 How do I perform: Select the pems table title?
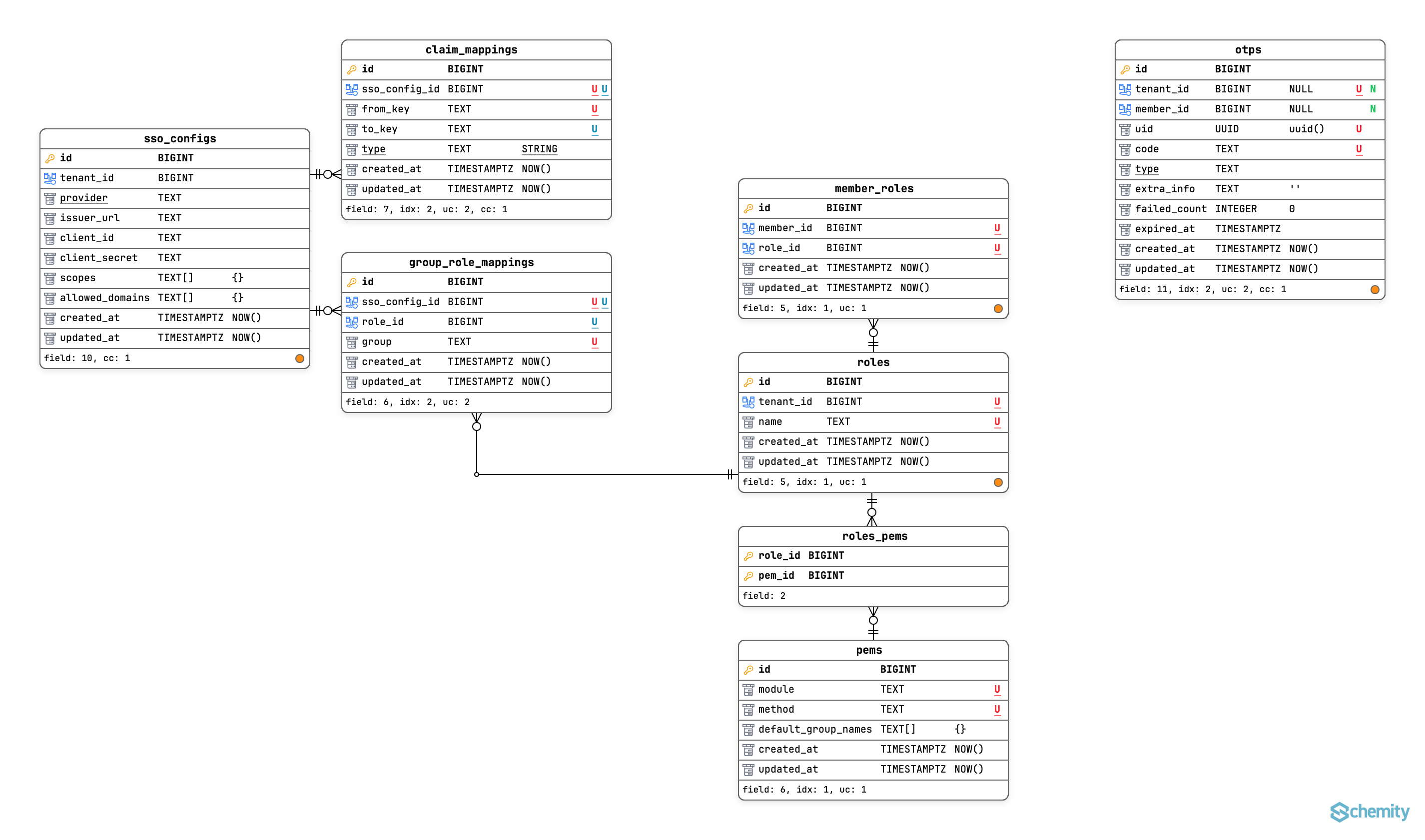coord(869,650)
